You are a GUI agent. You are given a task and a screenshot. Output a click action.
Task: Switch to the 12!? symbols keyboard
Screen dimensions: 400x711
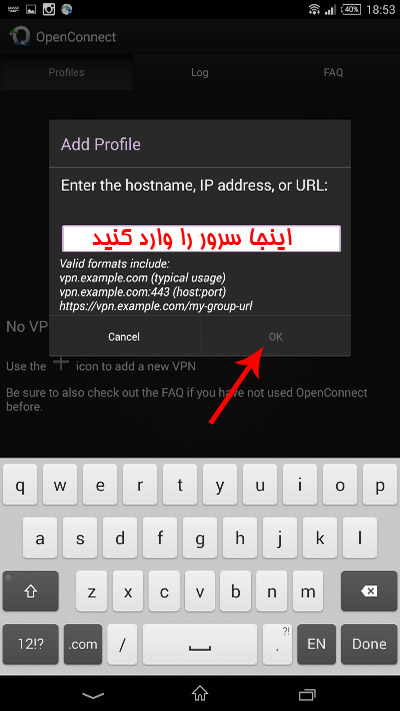coord(30,644)
